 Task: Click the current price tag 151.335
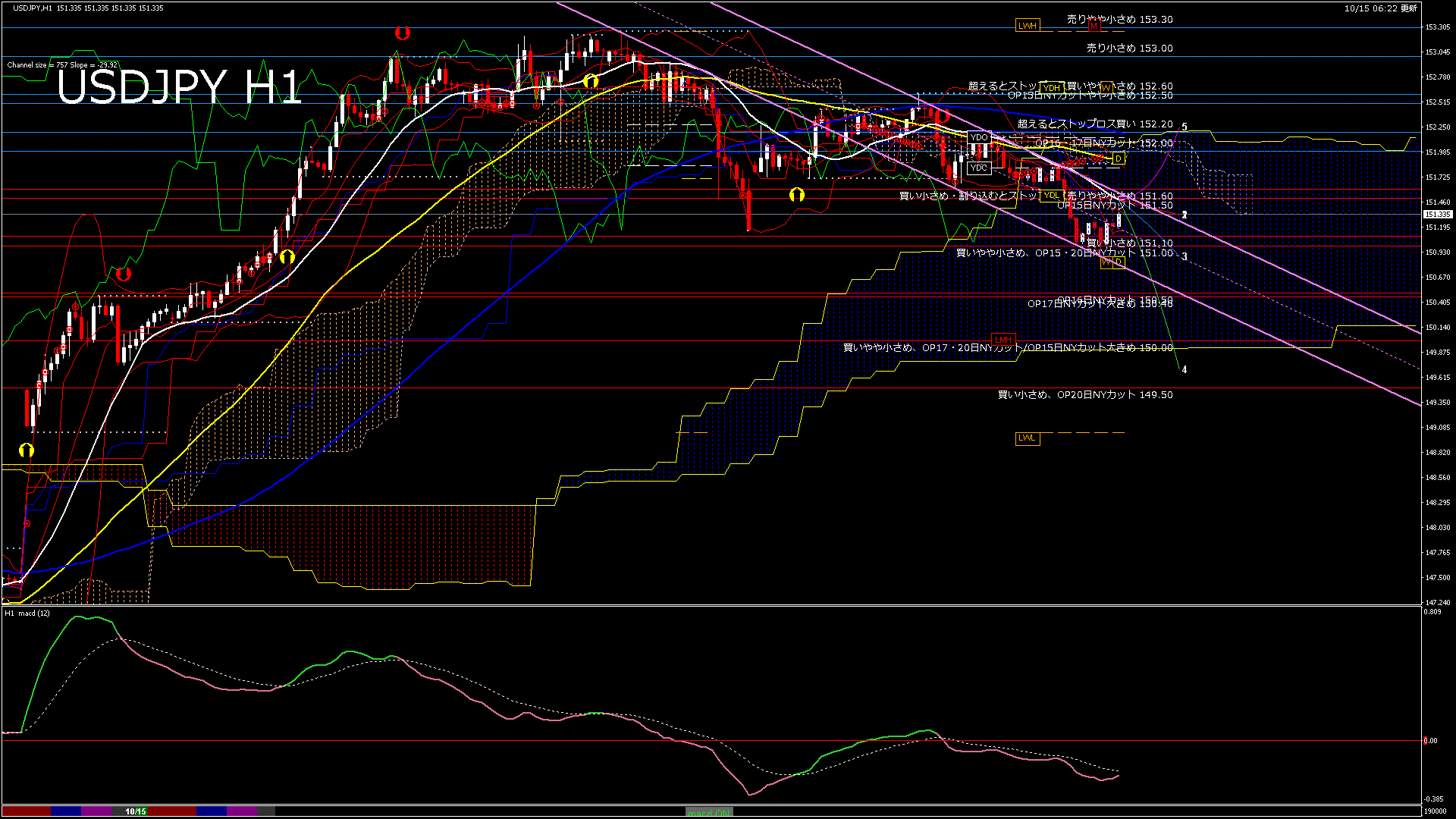pyautogui.click(x=1437, y=215)
